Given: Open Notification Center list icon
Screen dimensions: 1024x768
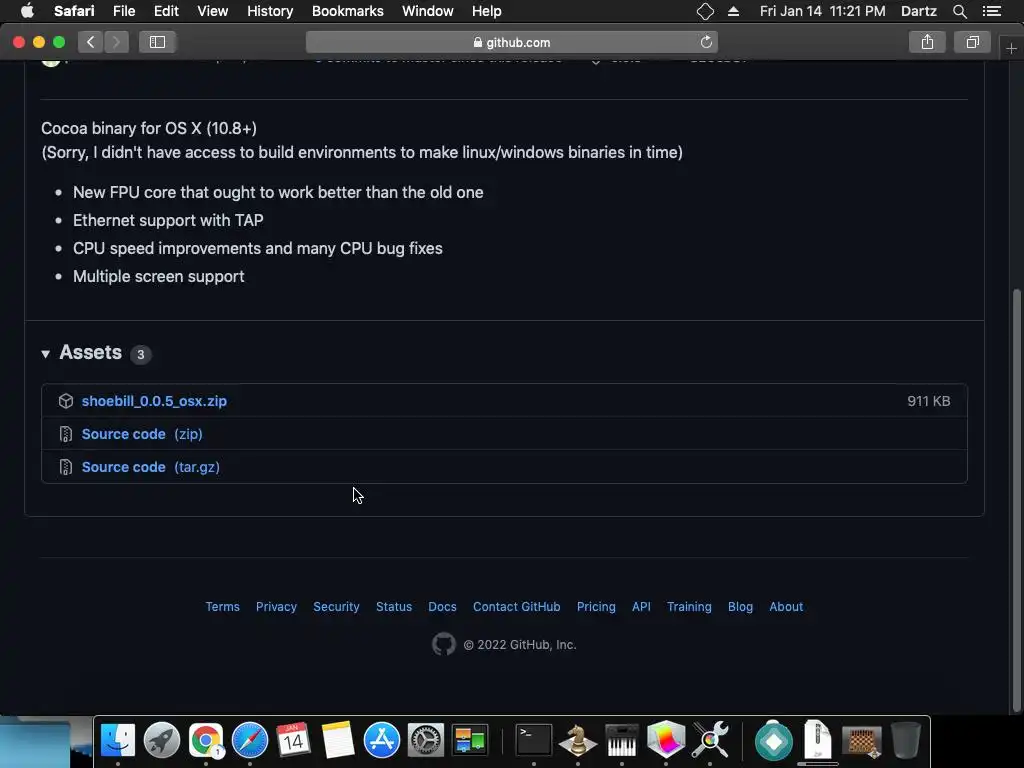Looking at the screenshot, I should click(992, 11).
